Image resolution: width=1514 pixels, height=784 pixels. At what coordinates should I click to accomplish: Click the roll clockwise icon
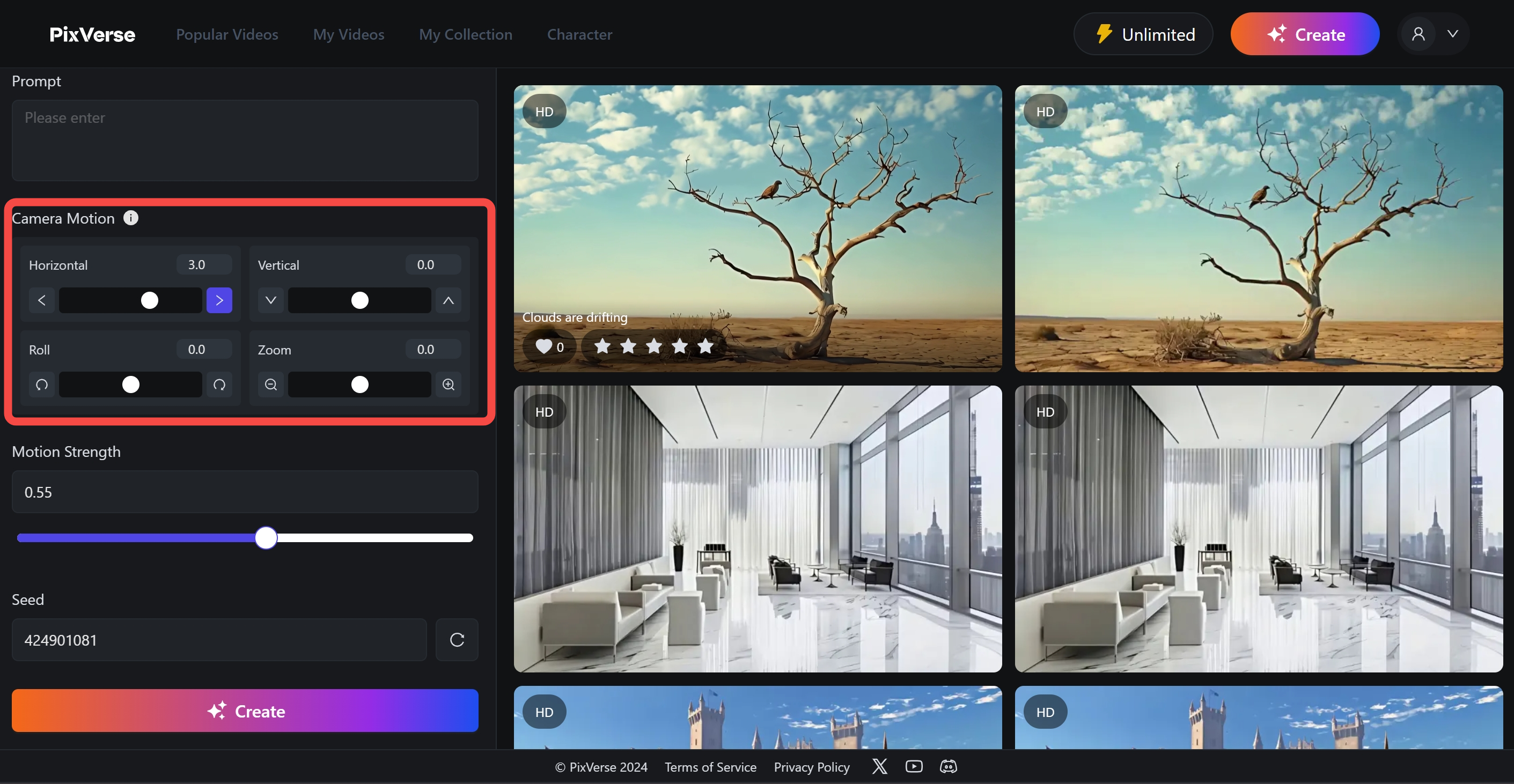tap(219, 384)
